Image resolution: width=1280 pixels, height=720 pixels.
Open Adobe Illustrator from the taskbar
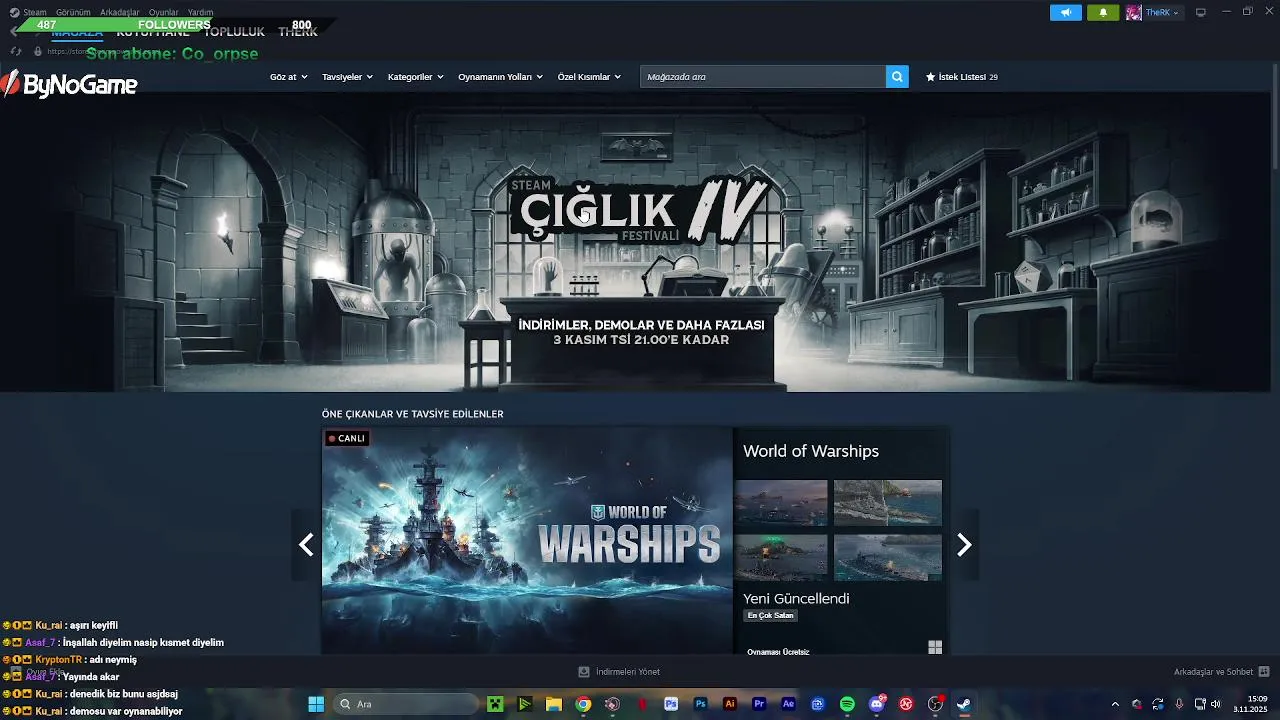pyautogui.click(x=730, y=704)
